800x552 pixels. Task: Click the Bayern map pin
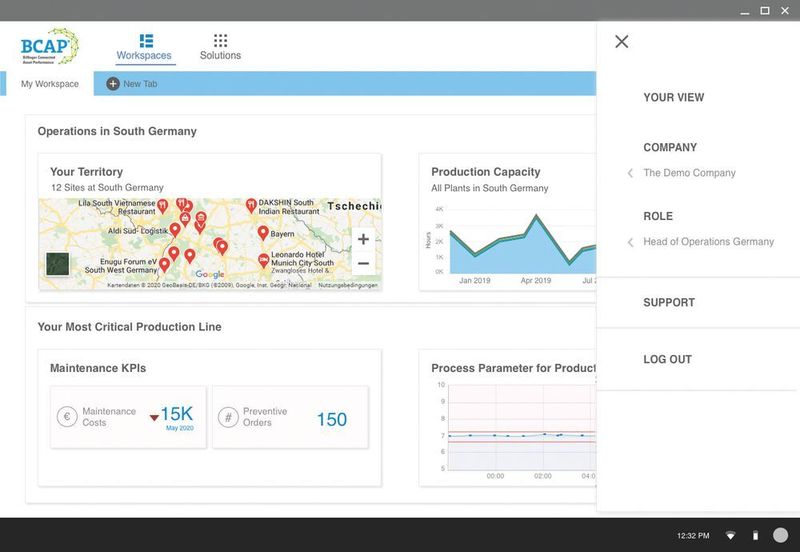click(x=263, y=233)
